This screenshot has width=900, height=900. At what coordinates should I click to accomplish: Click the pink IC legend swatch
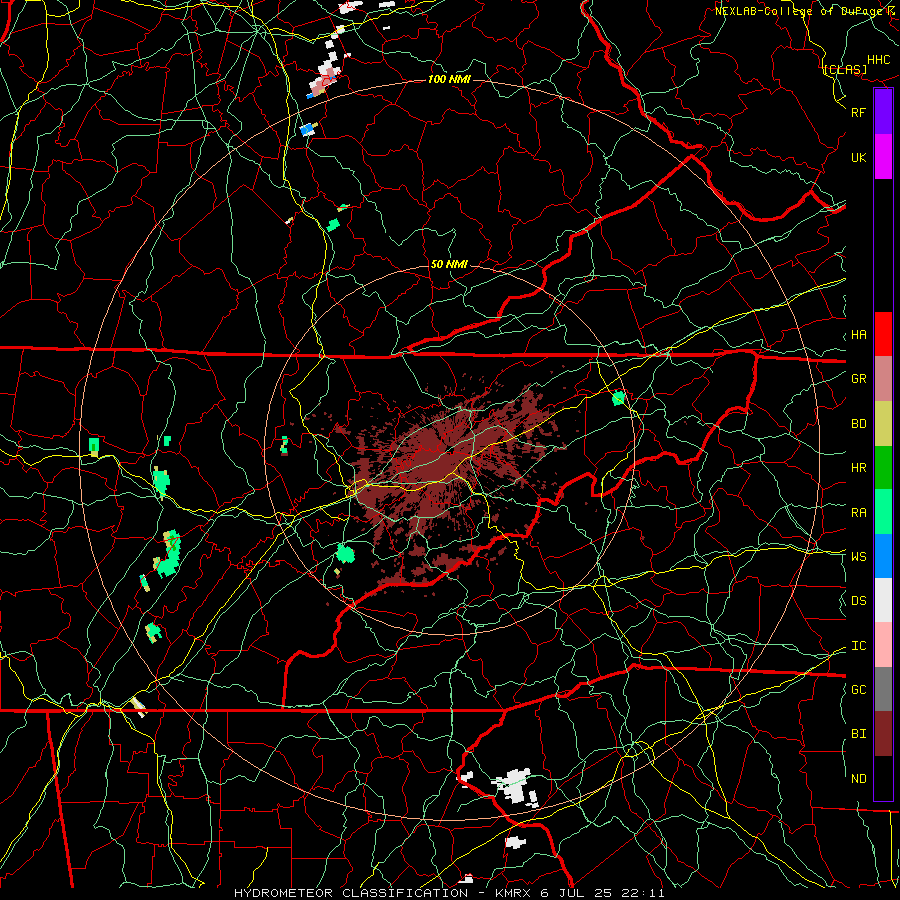click(883, 645)
